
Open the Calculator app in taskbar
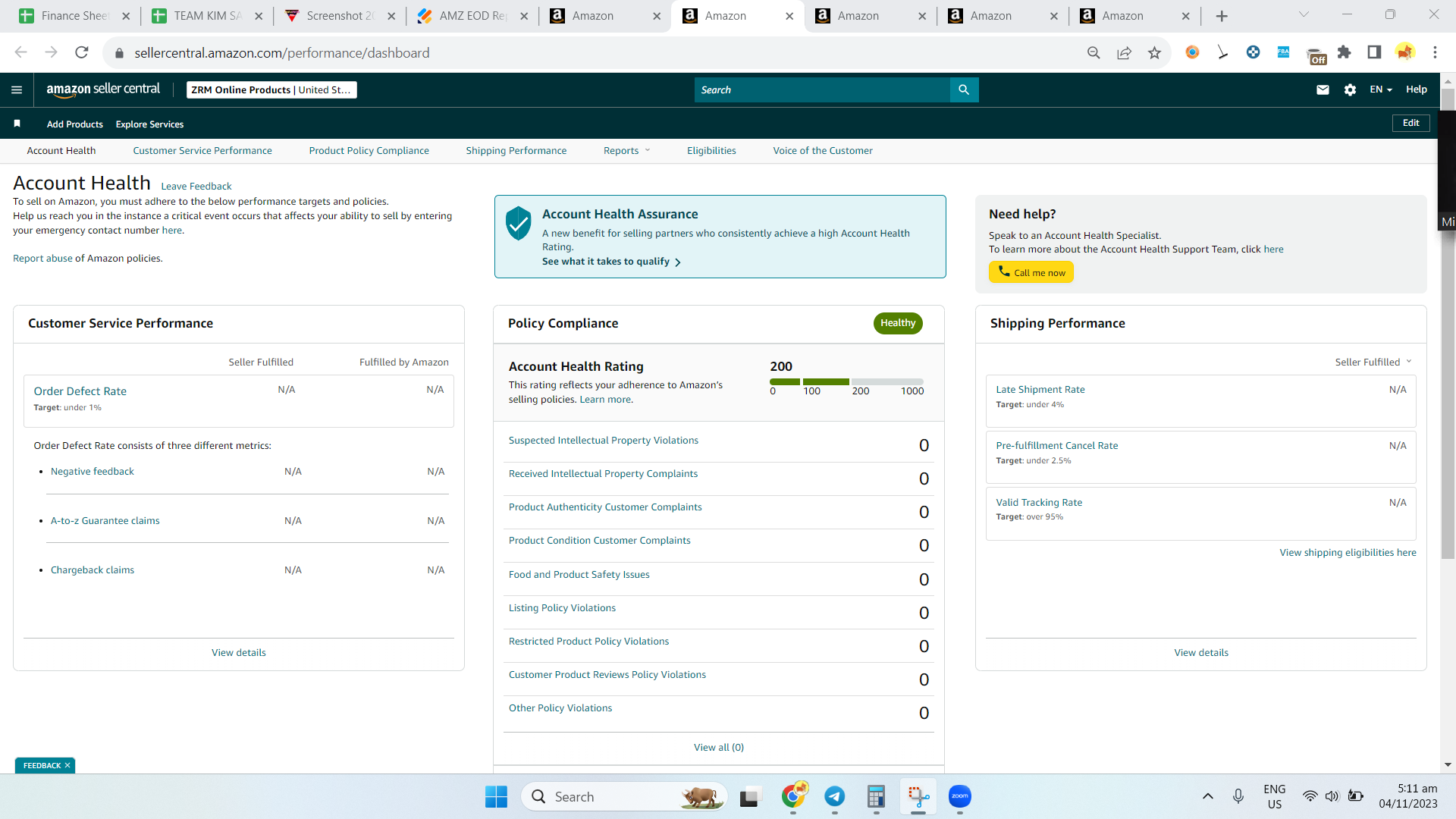coord(877,796)
